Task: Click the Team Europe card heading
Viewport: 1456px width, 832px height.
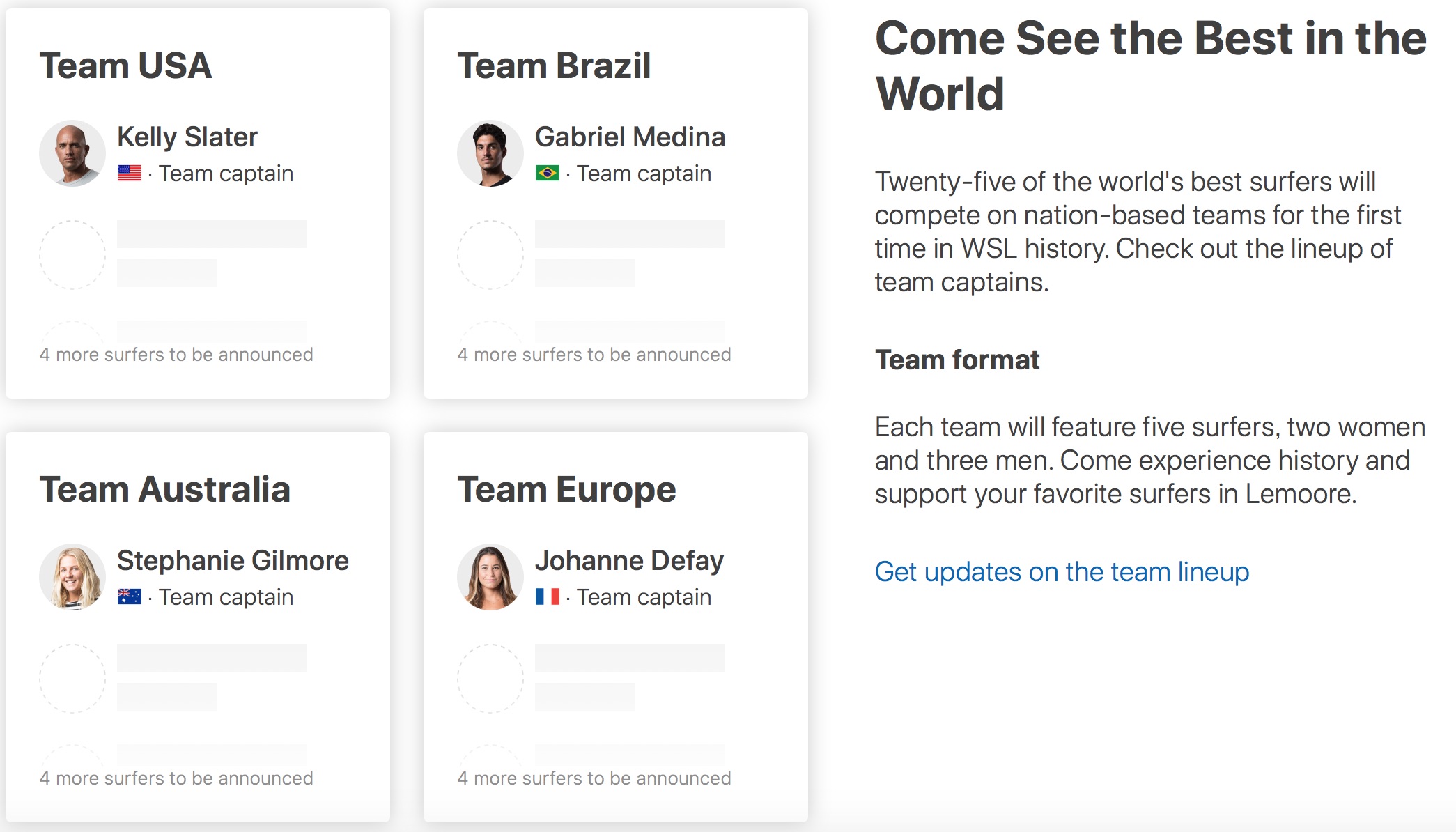Action: point(566,490)
